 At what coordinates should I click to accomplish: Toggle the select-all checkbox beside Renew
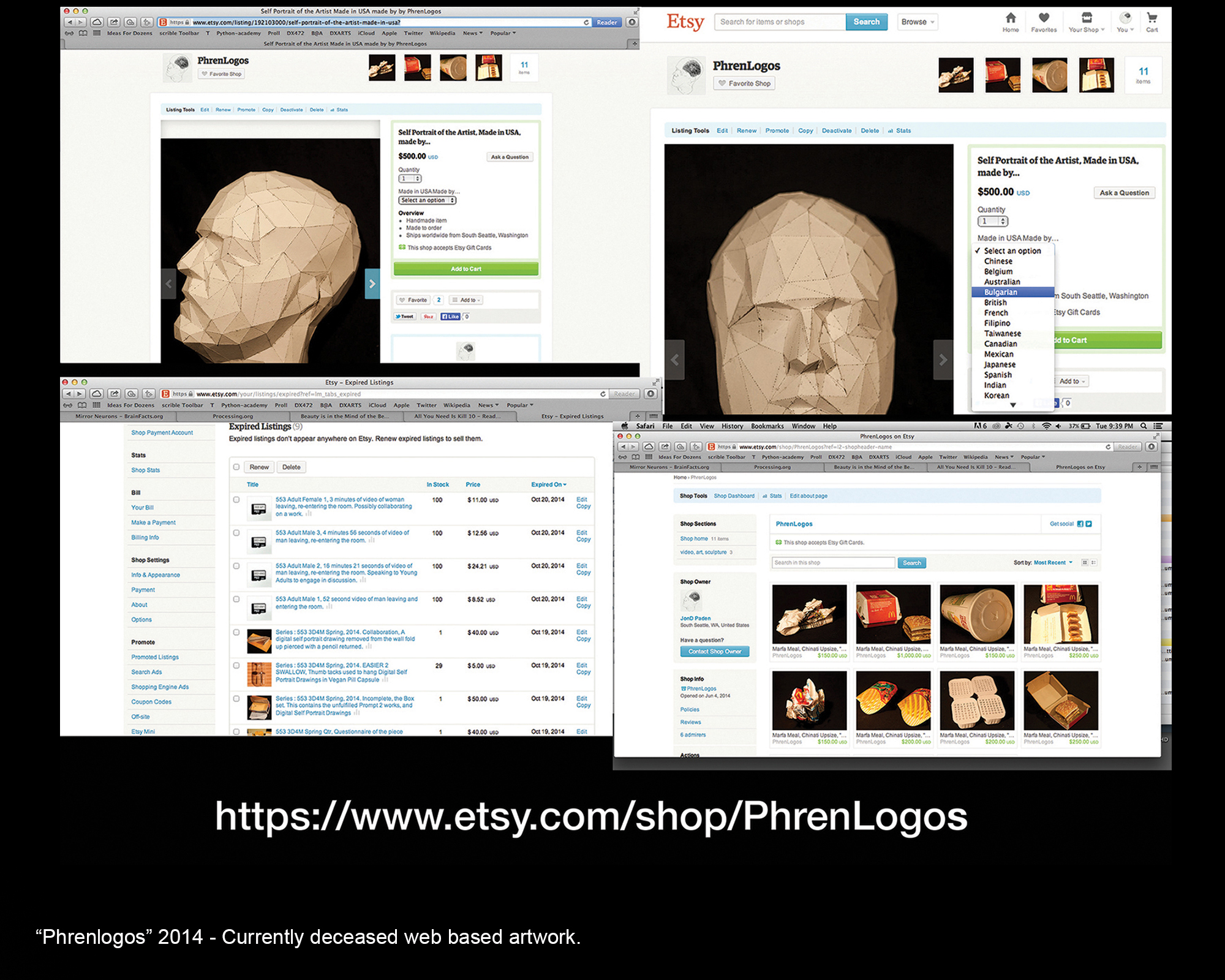pyautogui.click(x=236, y=467)
